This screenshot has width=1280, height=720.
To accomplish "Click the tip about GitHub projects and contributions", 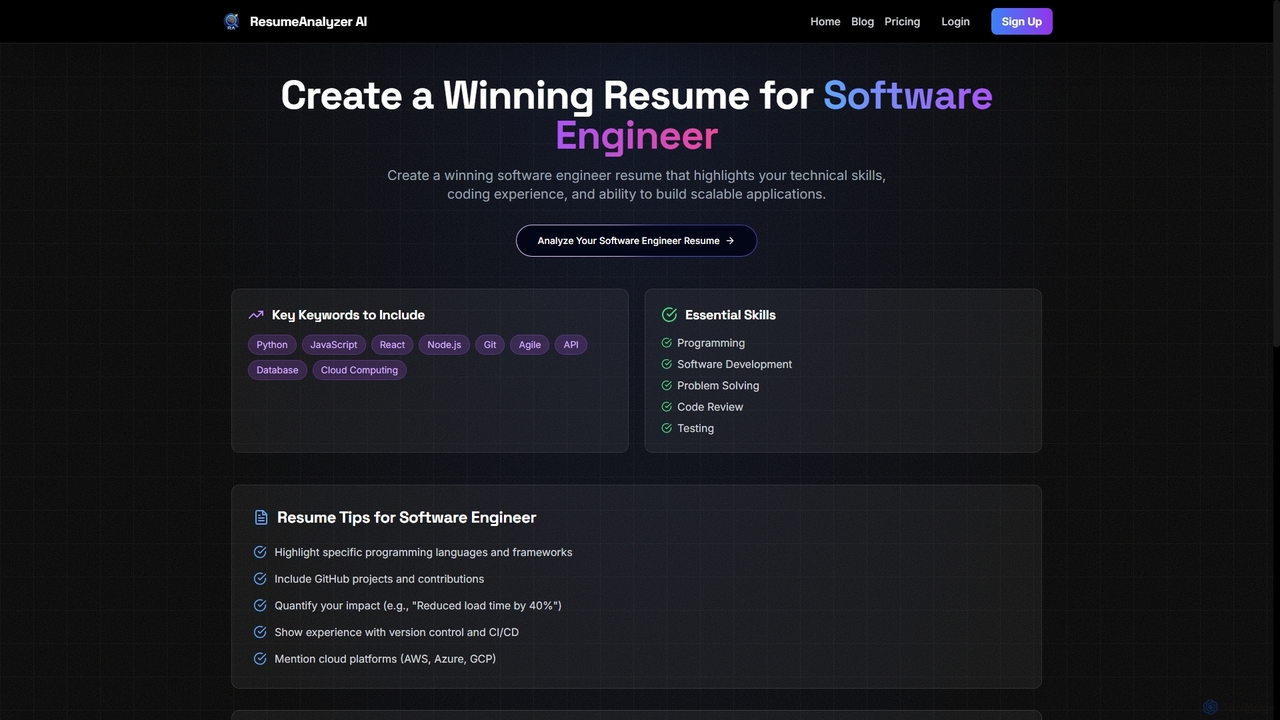I will (379, 579).
